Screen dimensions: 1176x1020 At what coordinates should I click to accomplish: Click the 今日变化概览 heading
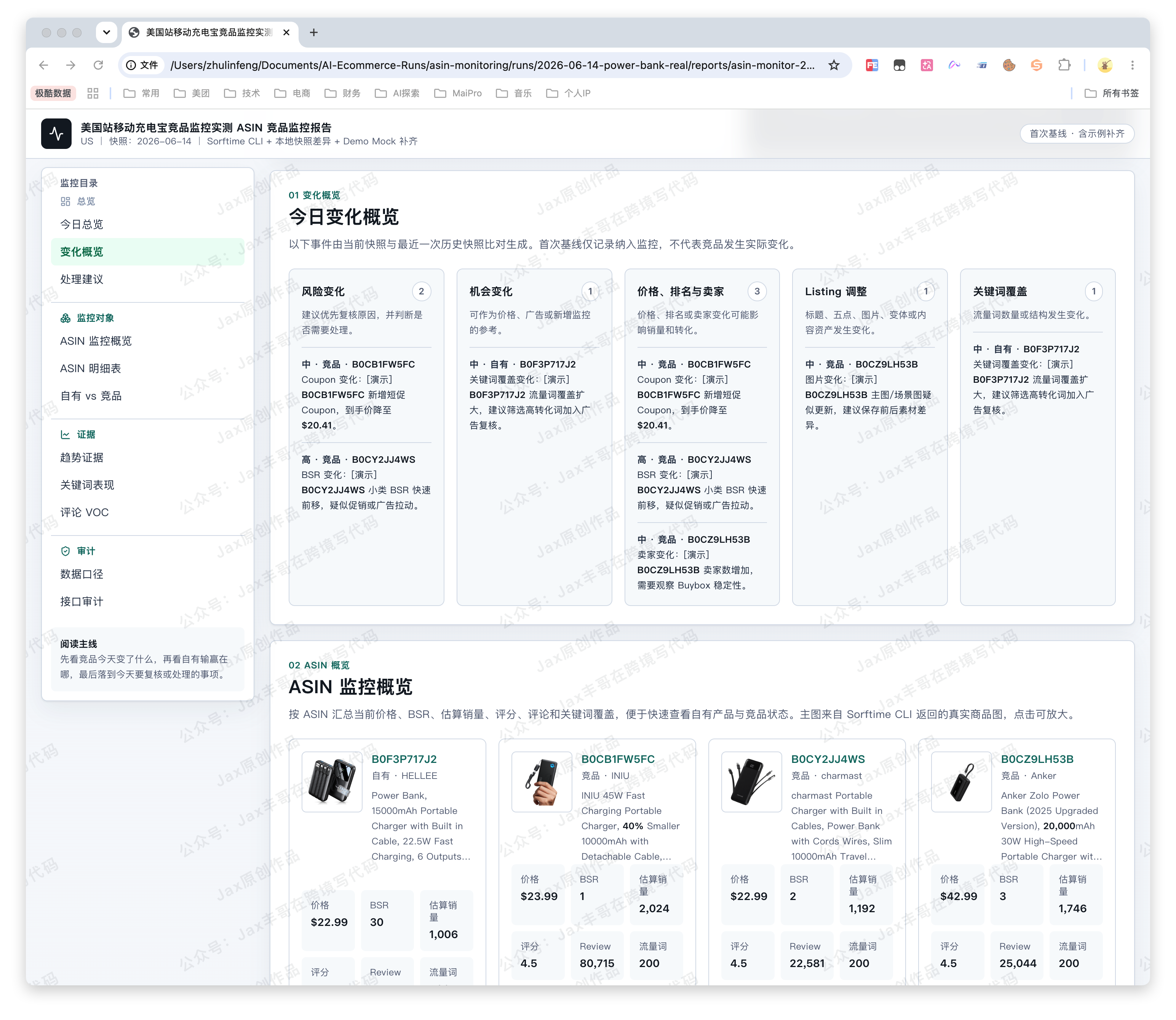[344, 217]
